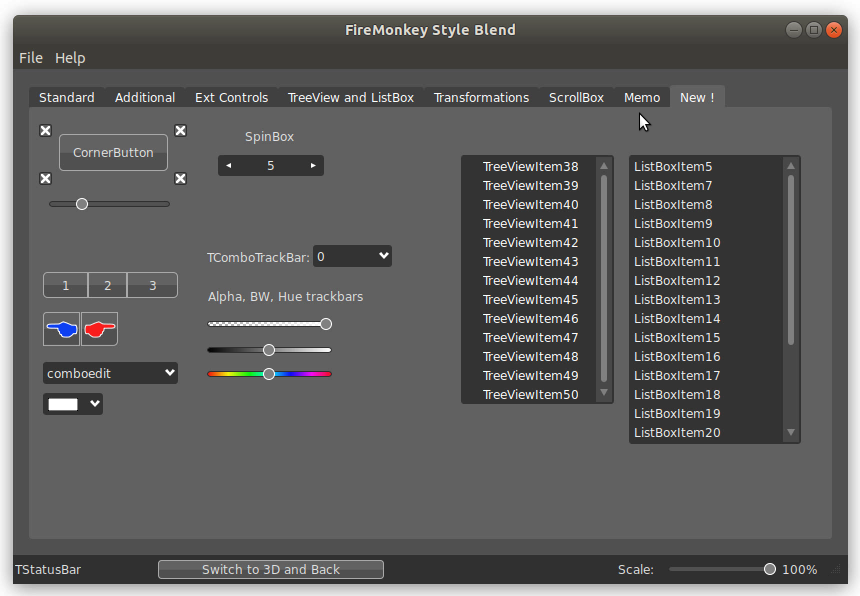Screen dimensions: 860x596
Task: Select ListBoxItem9 in the list
Action: [x=708, y=224]
